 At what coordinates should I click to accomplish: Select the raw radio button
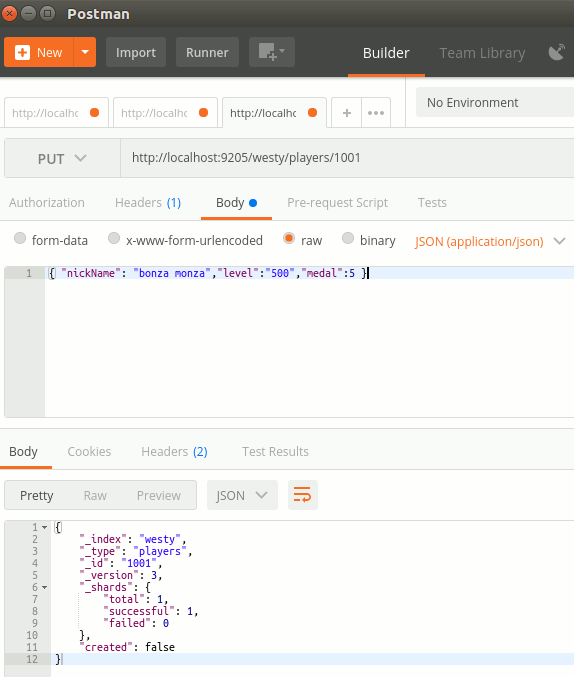(x=289, y=238)
